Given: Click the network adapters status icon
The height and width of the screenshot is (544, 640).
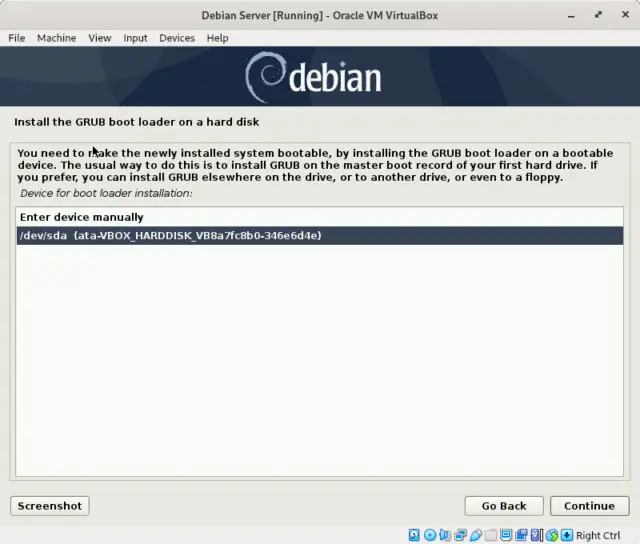Looking at the screenshot, I should point(460,535).
